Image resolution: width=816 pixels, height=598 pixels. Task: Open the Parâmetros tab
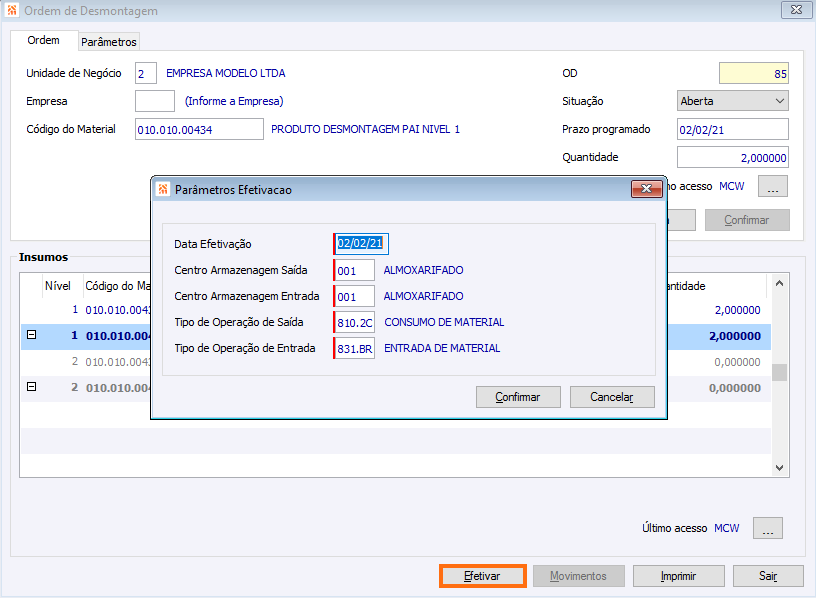tap(109, 42)
